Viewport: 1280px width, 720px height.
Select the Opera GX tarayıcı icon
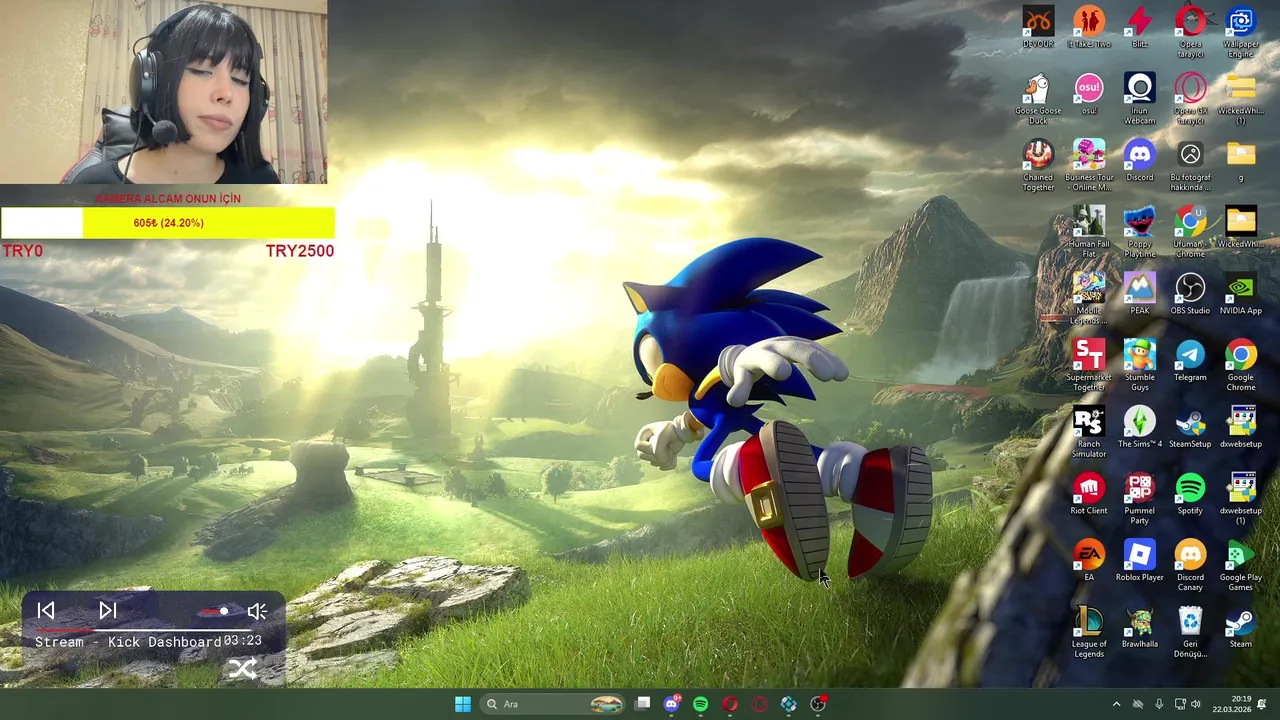(1190, 99)
